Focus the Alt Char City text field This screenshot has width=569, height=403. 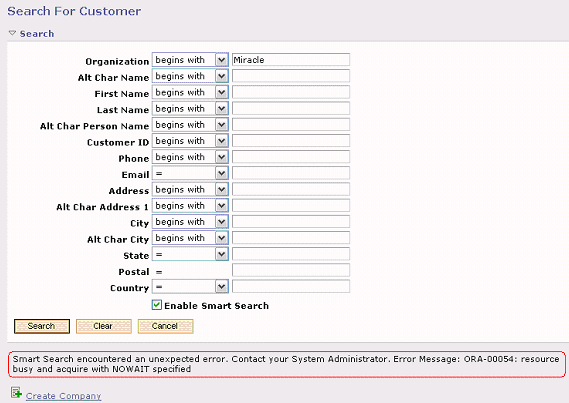pos(291,238)
